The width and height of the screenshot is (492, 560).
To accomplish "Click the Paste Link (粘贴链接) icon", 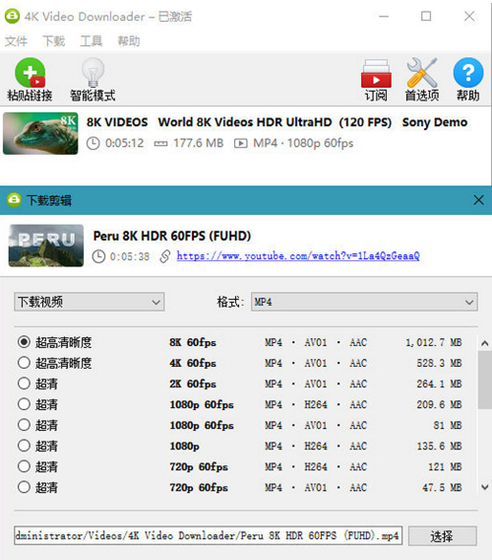I will (30, 73).
